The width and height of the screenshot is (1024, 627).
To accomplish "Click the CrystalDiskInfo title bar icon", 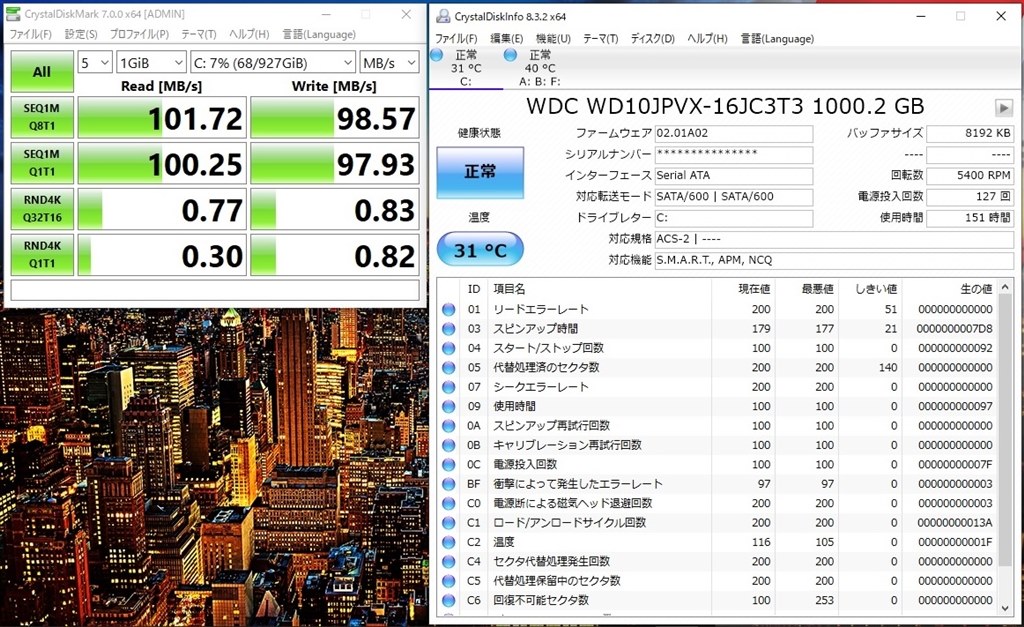I will click(443, 16).
